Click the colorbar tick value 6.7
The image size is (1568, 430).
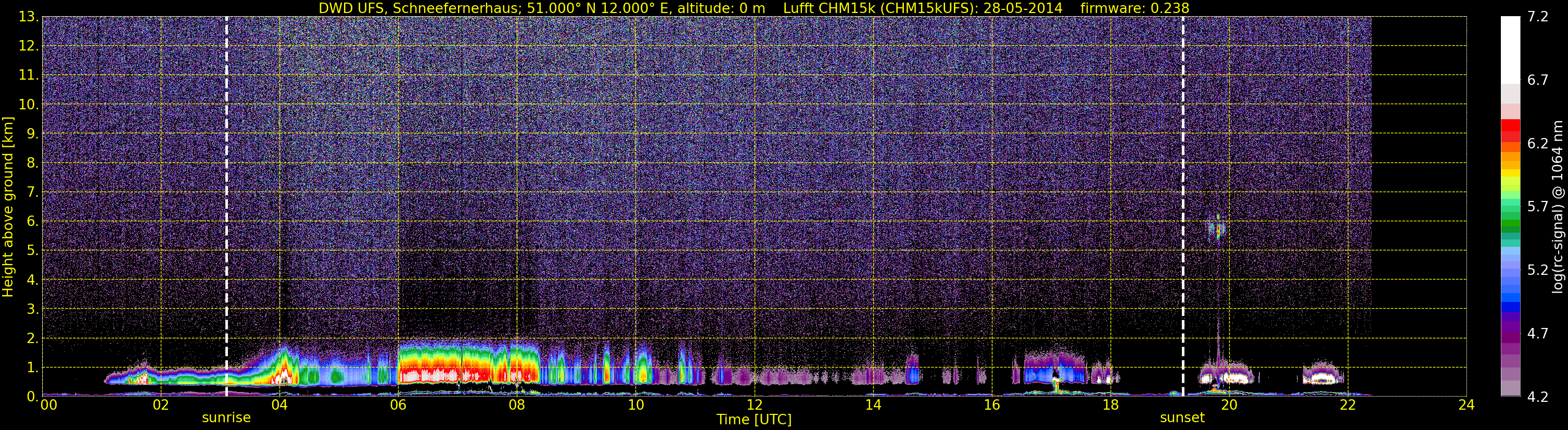tap(1538, 80)
